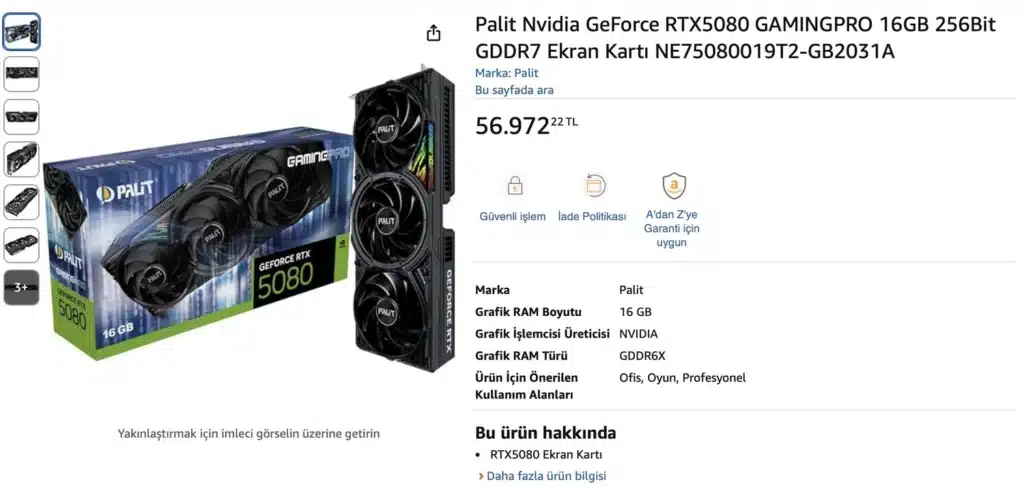
Task: Click the 56.972 TL price
Action: [x=526, y=125]
